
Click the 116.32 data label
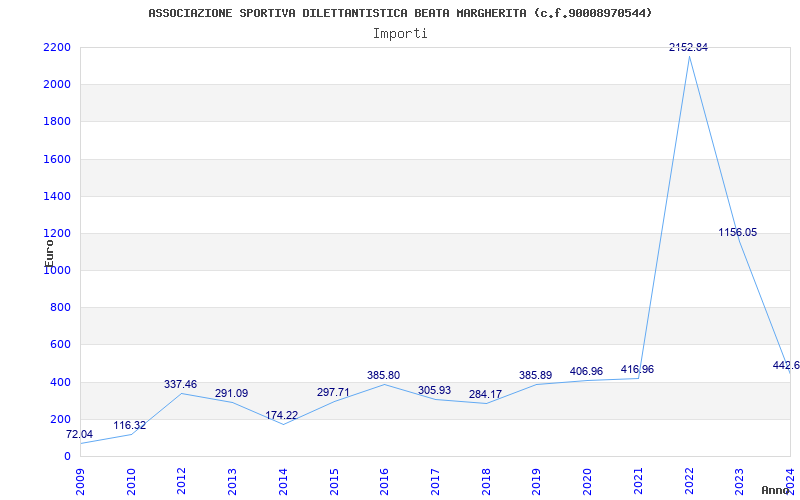click(x=130, y=426)
